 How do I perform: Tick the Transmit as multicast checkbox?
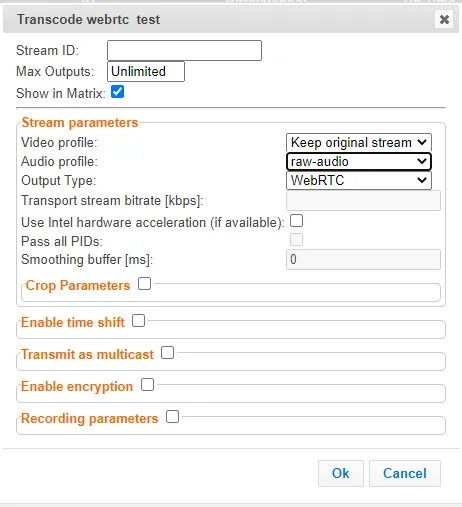tap(167, 353)
